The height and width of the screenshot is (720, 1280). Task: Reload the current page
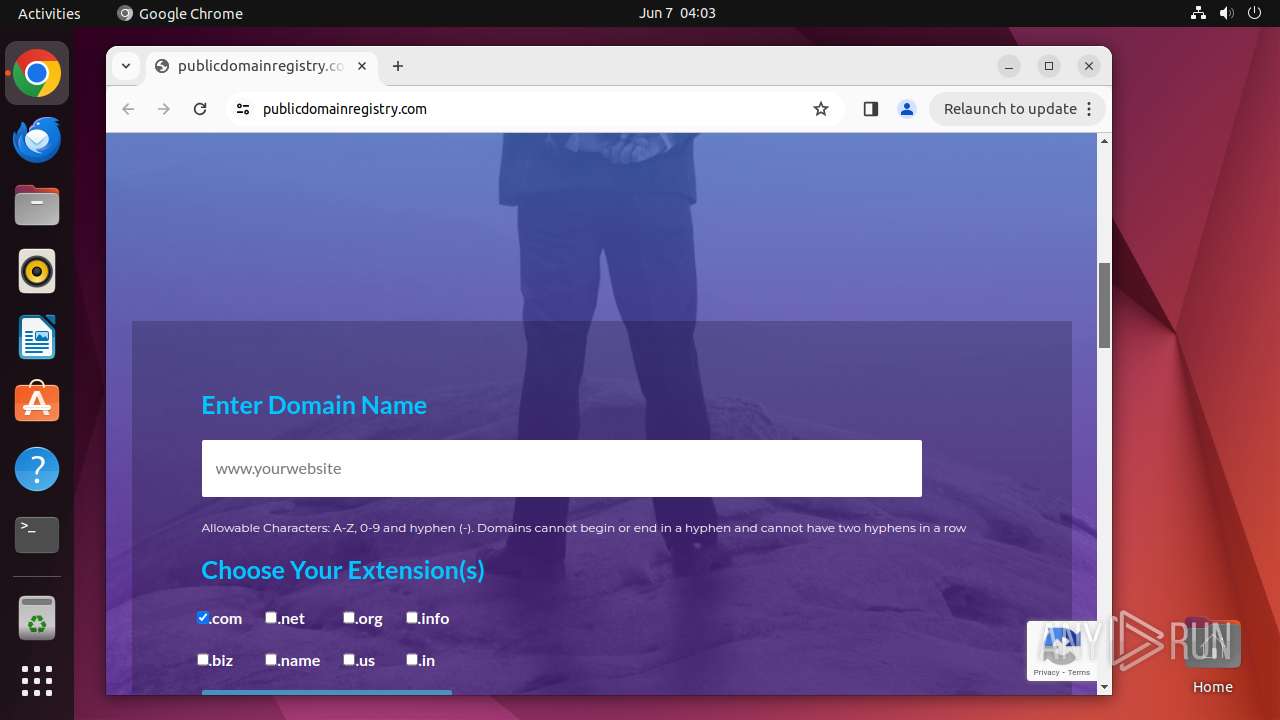click(200, 109)
